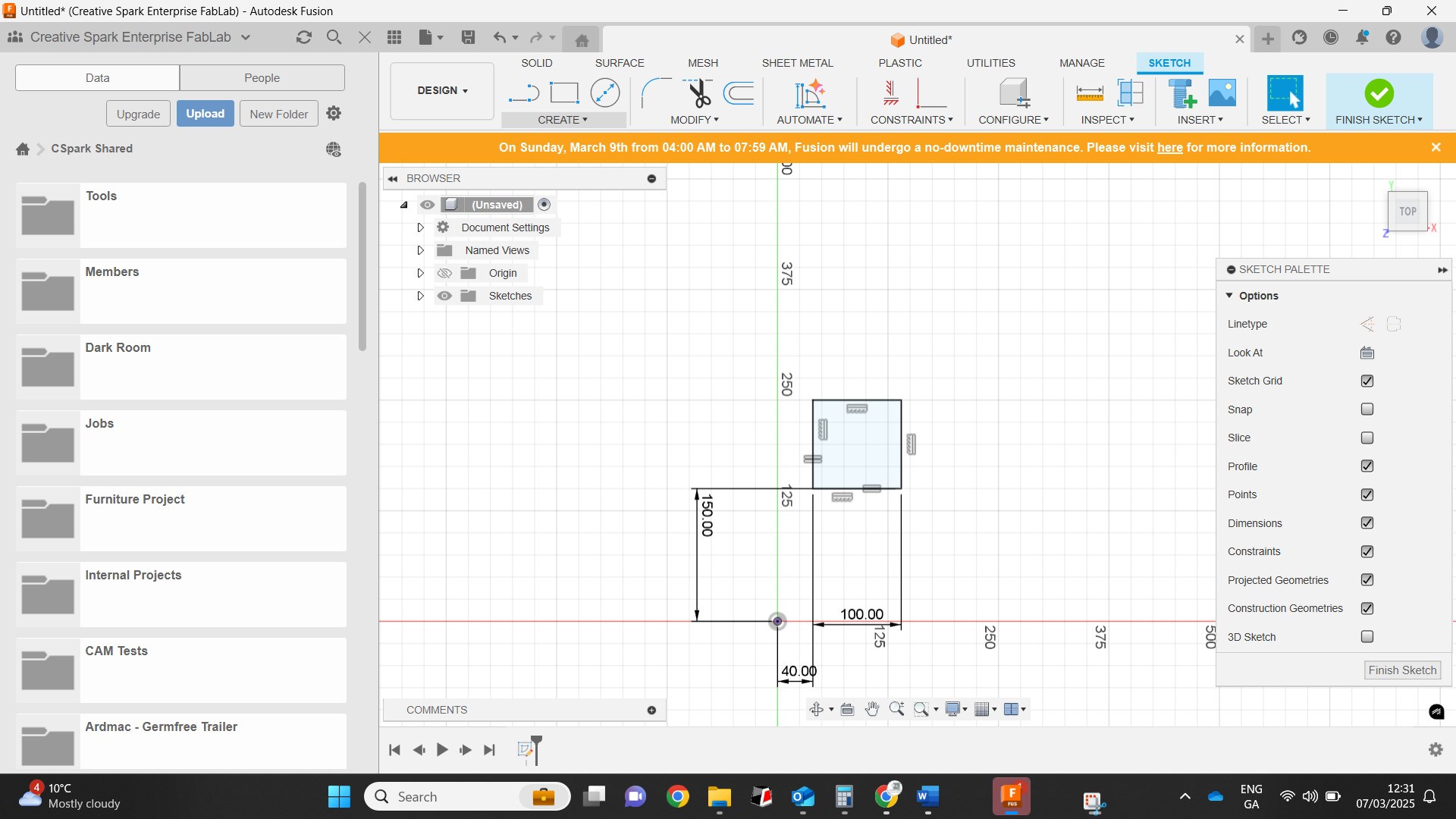1456x819 pixels.
Task: Select the Trim scissors tool
Action: (x=699, y=93)
